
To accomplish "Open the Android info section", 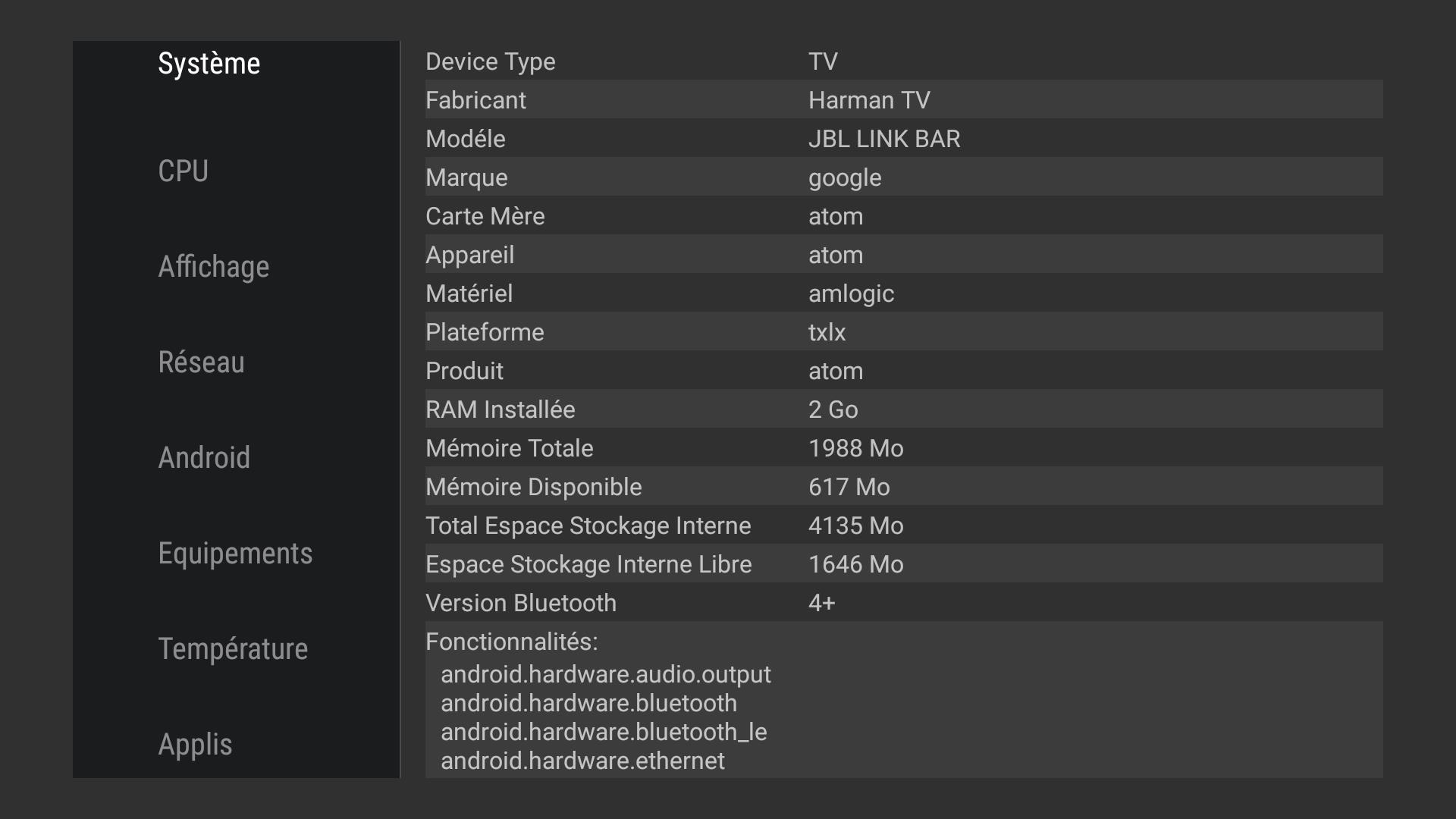I will 203,458.
